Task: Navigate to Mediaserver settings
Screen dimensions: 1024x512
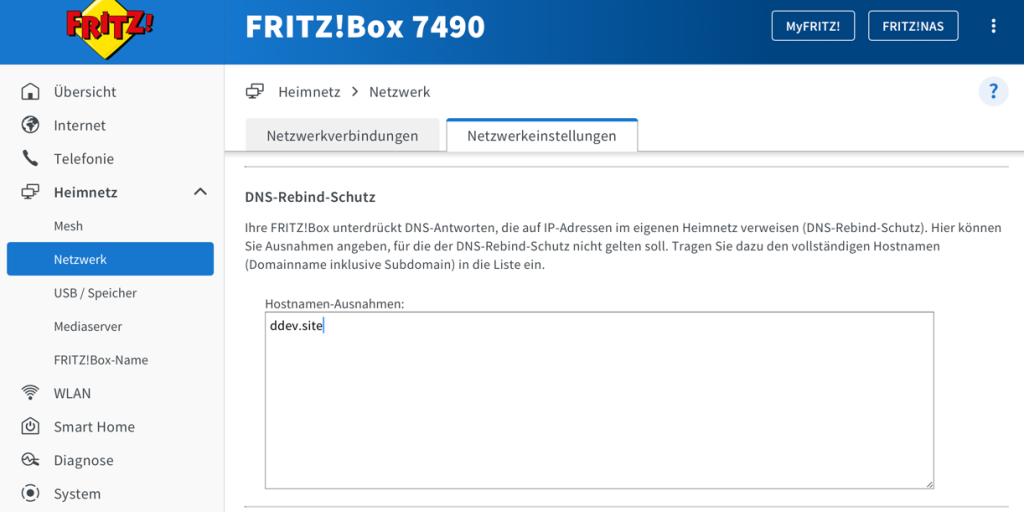Action: (x=87, y=326)
